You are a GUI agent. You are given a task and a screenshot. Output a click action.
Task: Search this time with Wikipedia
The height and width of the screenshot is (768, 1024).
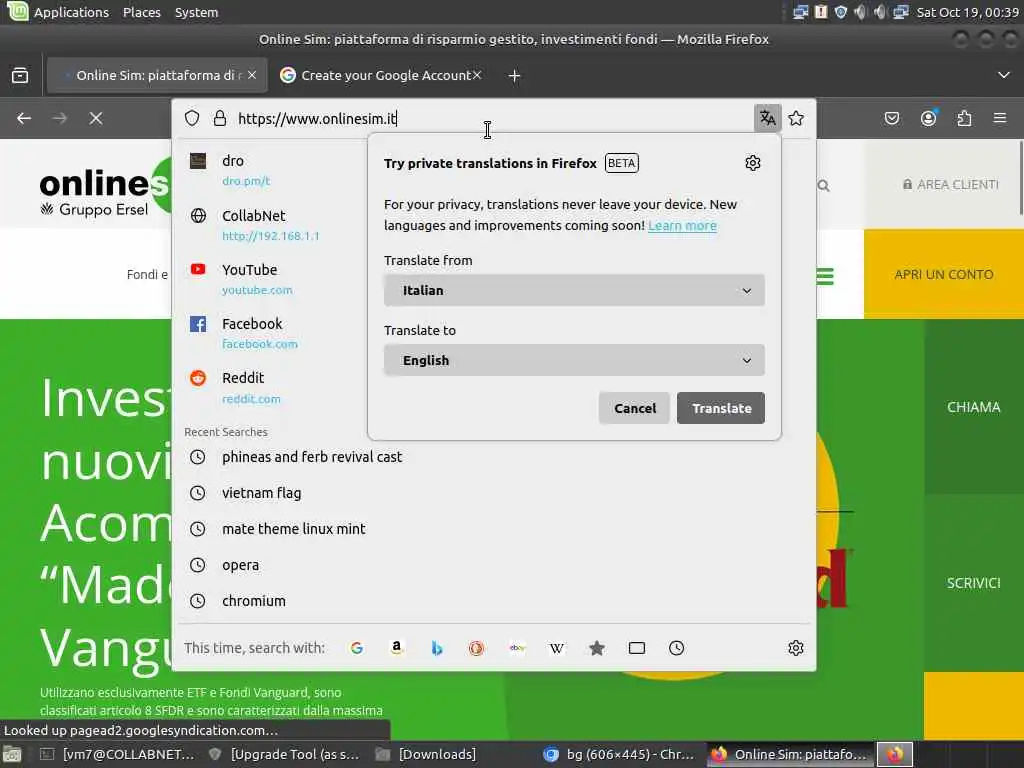point(557,648)
